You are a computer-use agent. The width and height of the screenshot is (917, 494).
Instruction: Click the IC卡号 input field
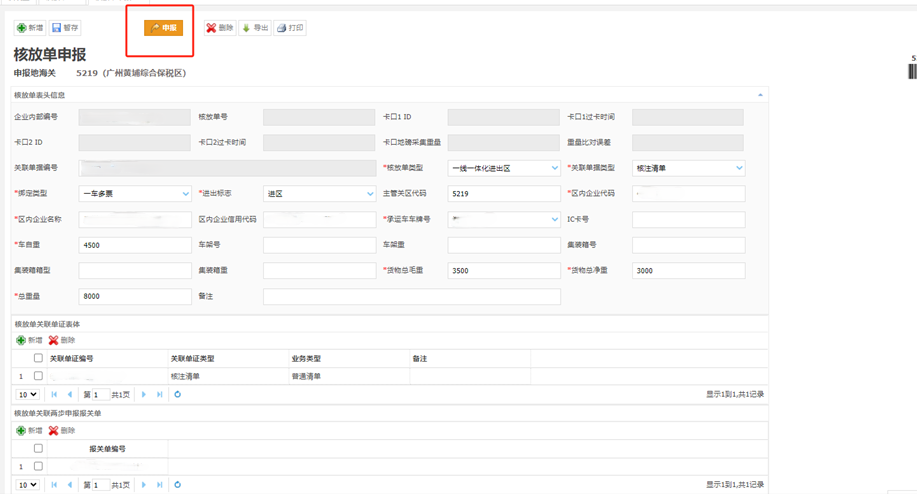pyautogui.click(x=688, y=219)
